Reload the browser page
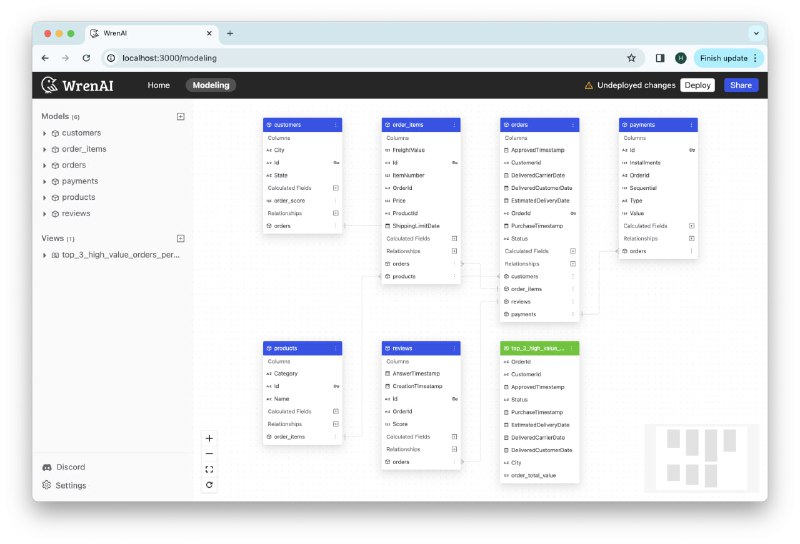This screenshot has width=800, height=544. (86, 58)
